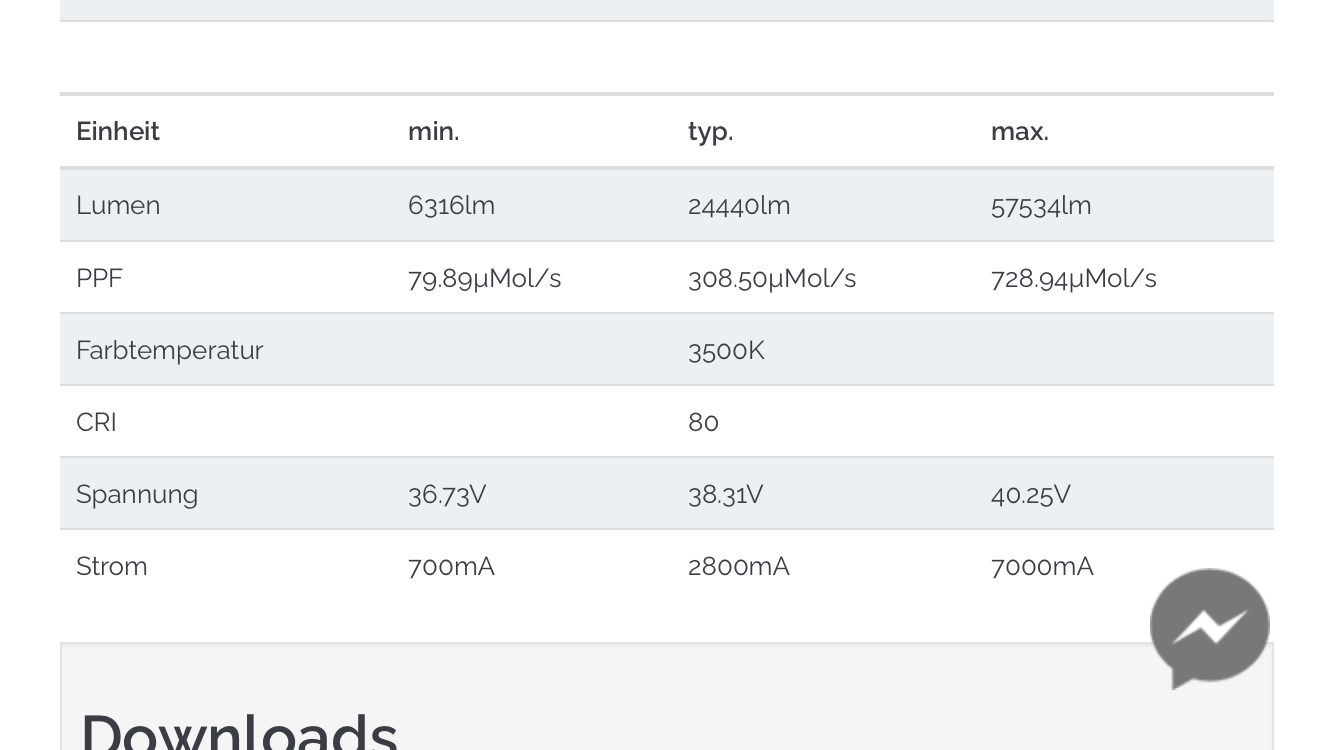Click the 3500K color temperature value
1334x750 pixels.
pyautogui.click(x=726, y=350)
